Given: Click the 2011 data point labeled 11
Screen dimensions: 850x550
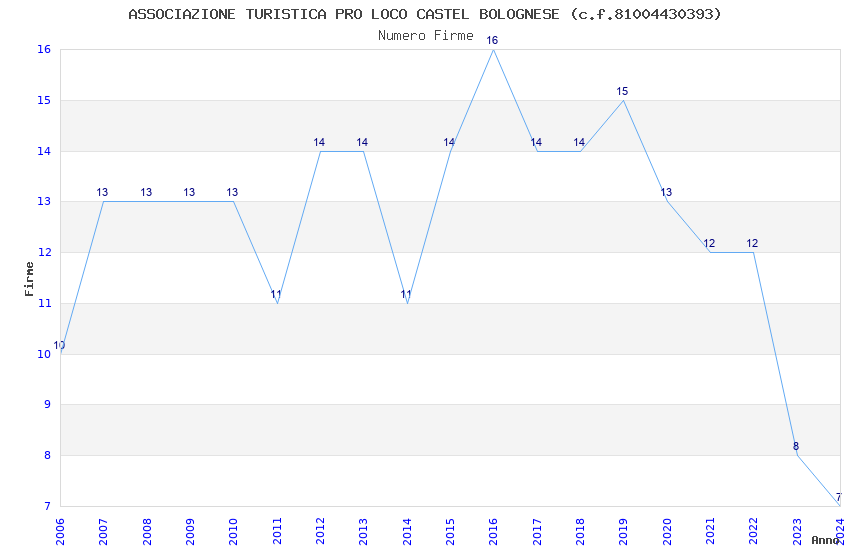Looking at the screenshot, I should 276,294.
